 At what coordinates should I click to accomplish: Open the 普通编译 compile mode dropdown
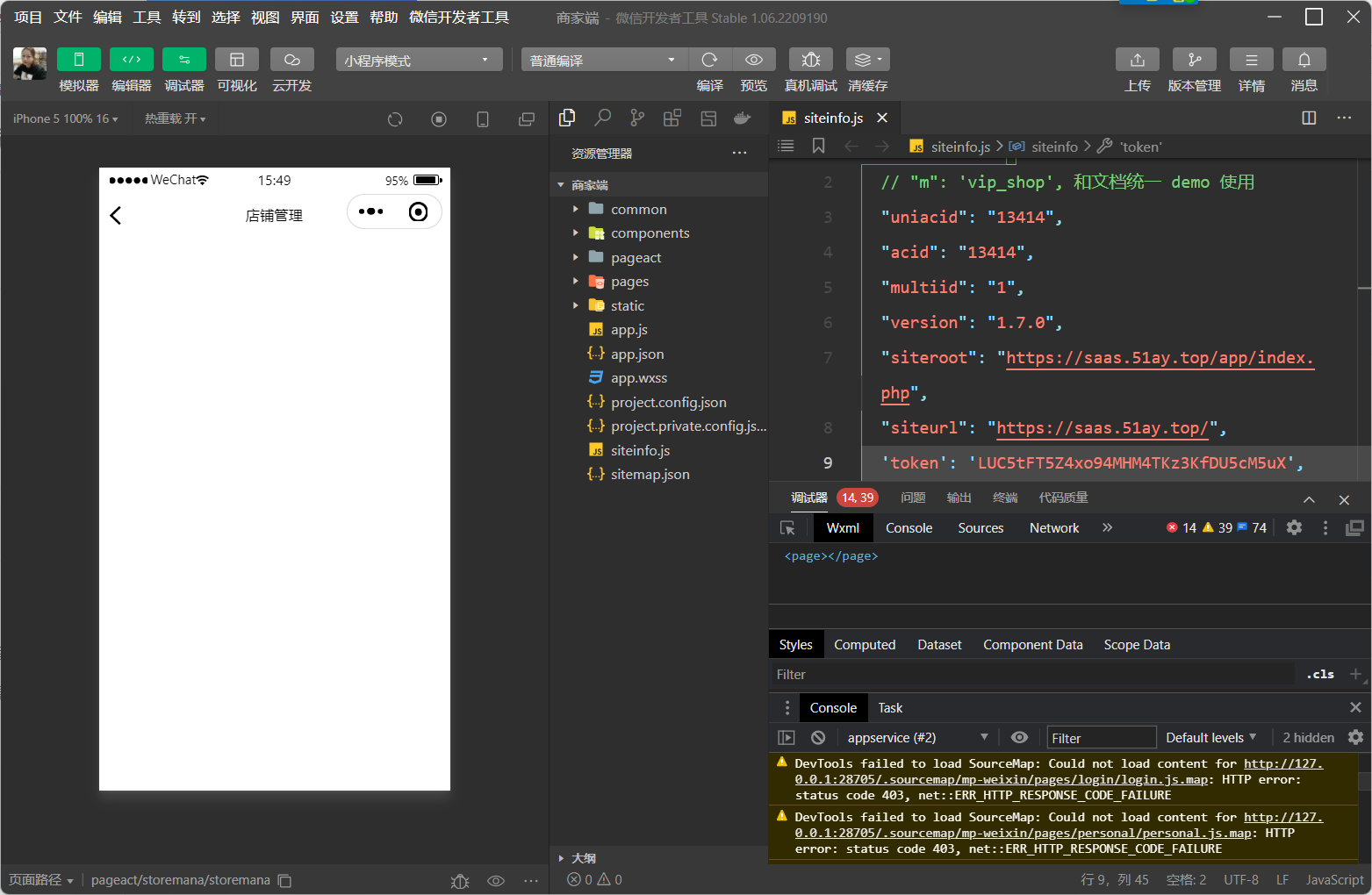[604, 60]
